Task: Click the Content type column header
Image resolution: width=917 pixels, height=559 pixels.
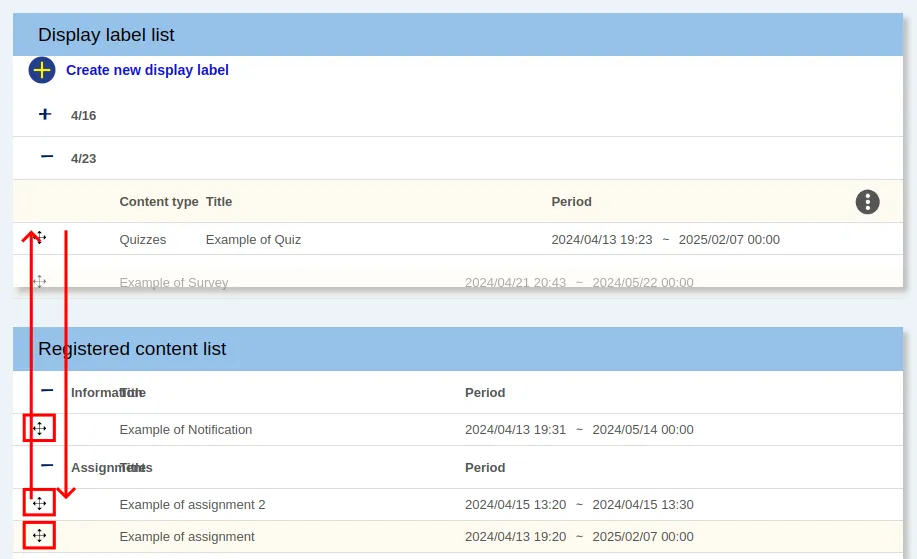Action: coord(158,202)
